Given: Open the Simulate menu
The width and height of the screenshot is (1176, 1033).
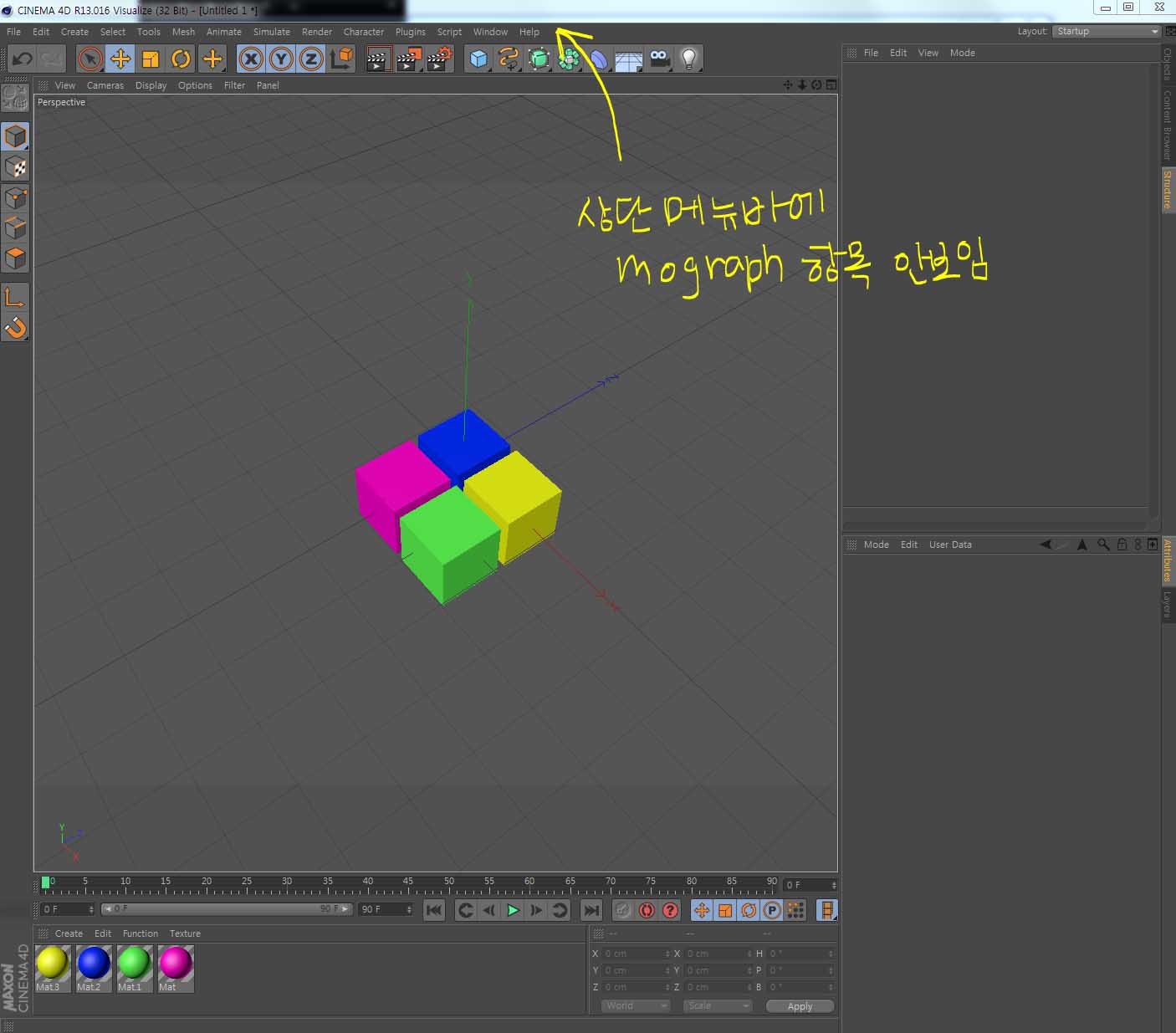Looking at the screenshot, I should (271, 32).
